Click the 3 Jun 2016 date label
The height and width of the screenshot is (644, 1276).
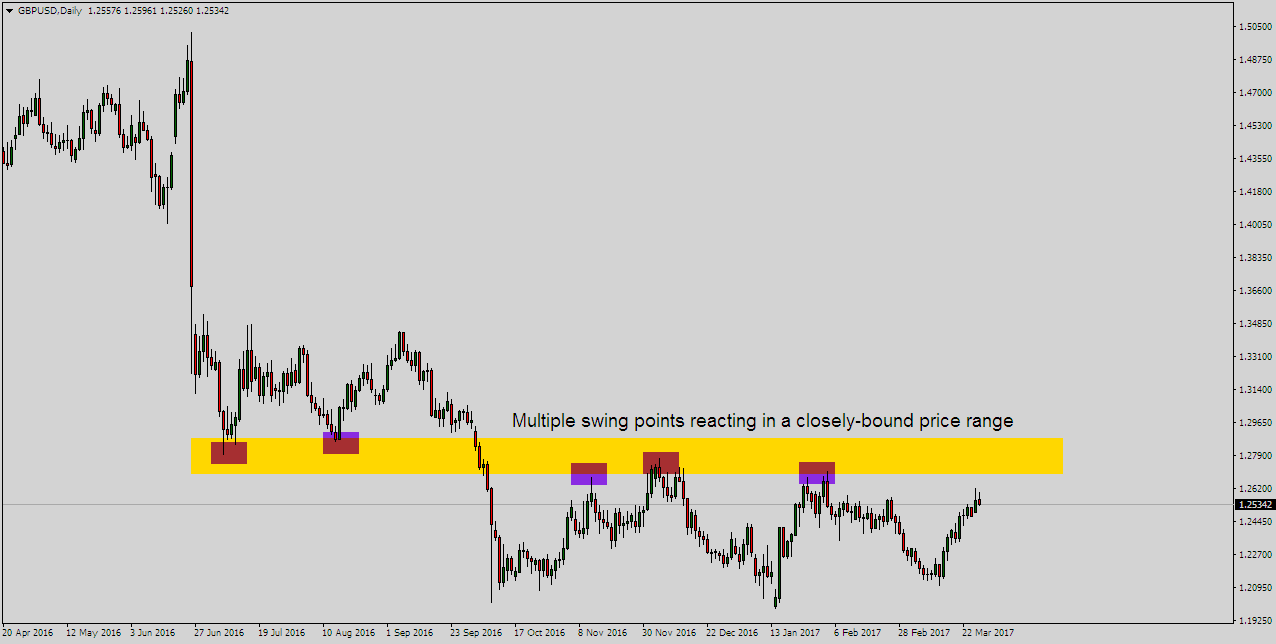pos(155,633)
